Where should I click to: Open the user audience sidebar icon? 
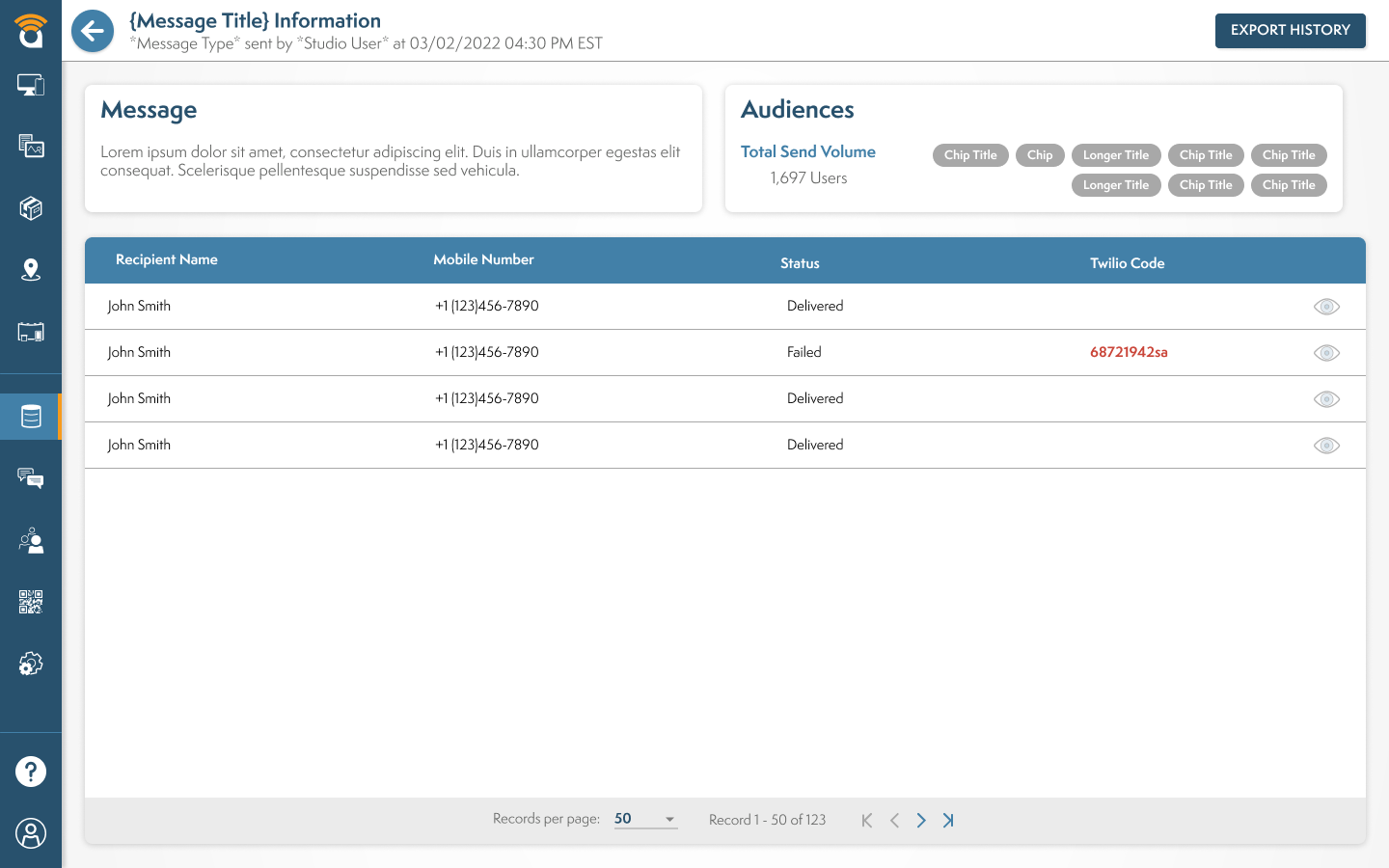pyautogui.click(x=31, y=540)
